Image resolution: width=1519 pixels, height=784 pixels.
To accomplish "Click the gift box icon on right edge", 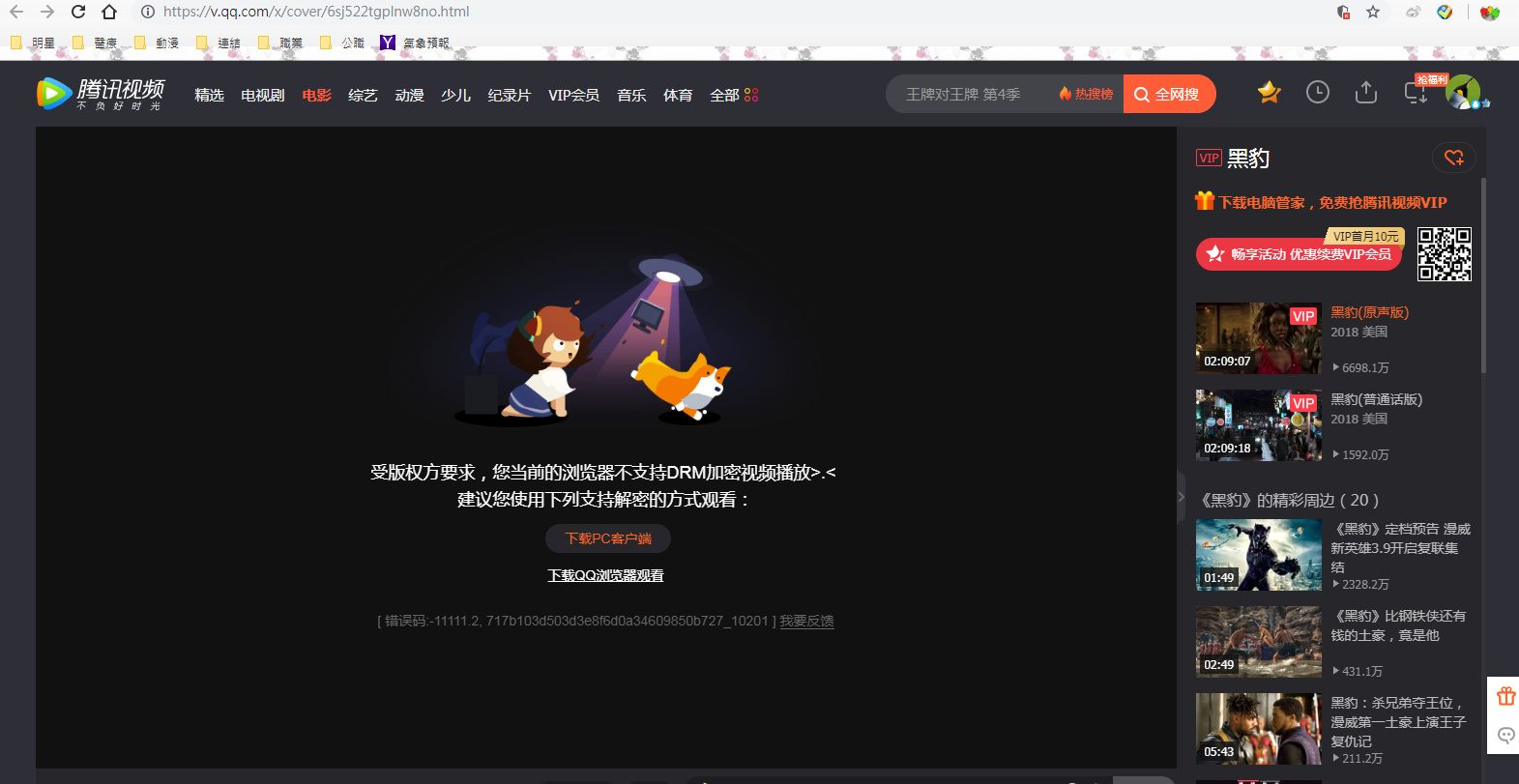I will tap(1505, 696).
